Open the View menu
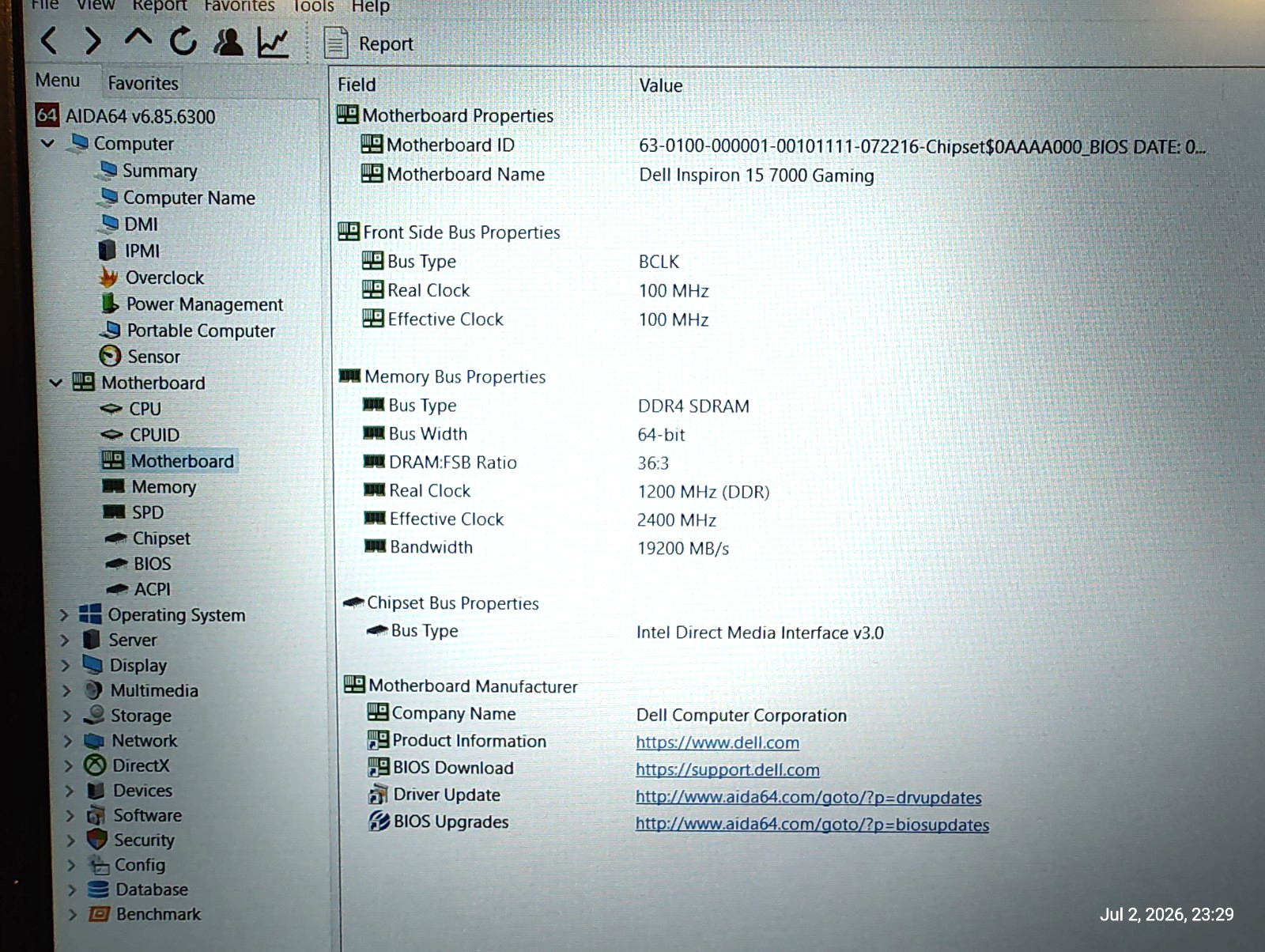1265x952 pixels. tap(95, 6)
